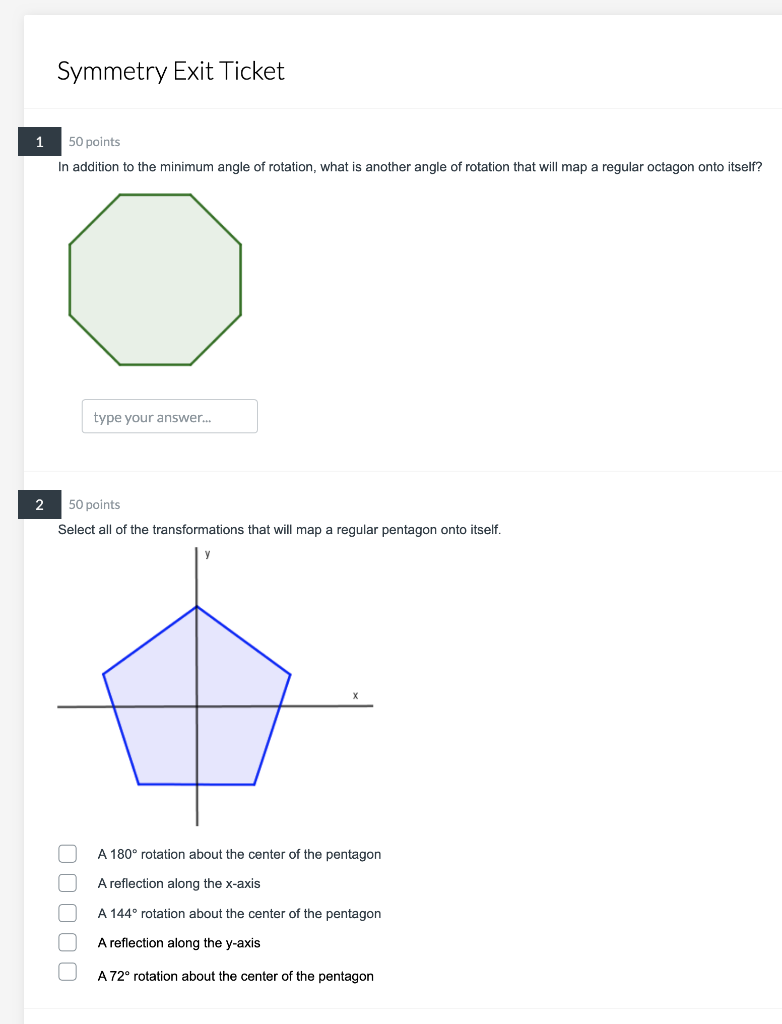
Task: Click the 50 points label on question 2
Action: (94, 505)
